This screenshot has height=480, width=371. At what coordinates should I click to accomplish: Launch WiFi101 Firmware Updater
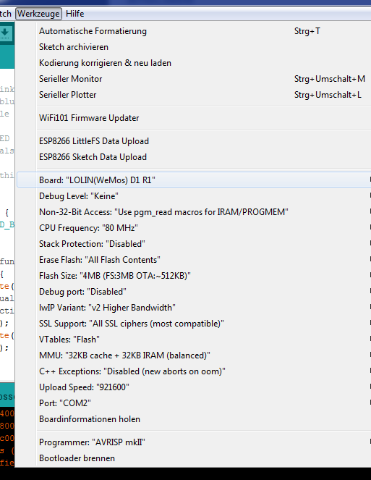point(193,118)
